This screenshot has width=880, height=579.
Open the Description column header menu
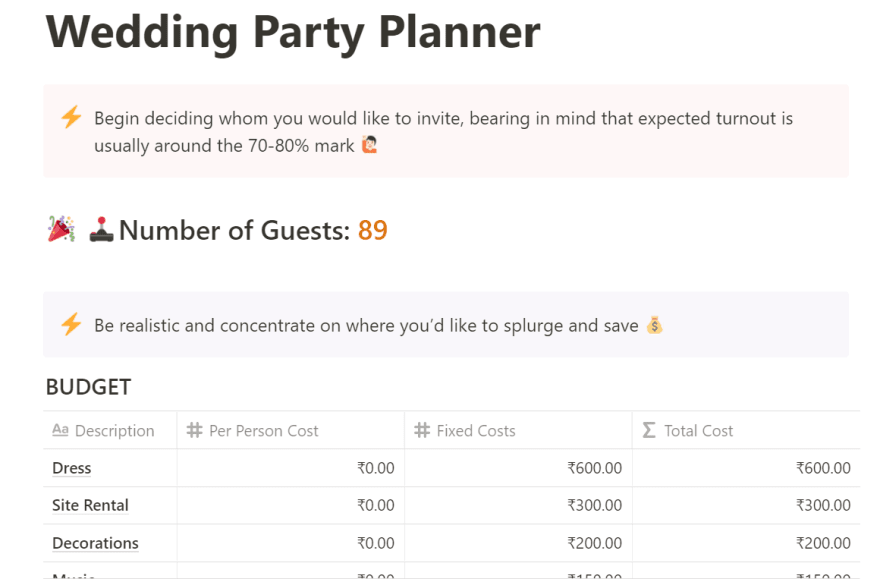tap(110, 430)
